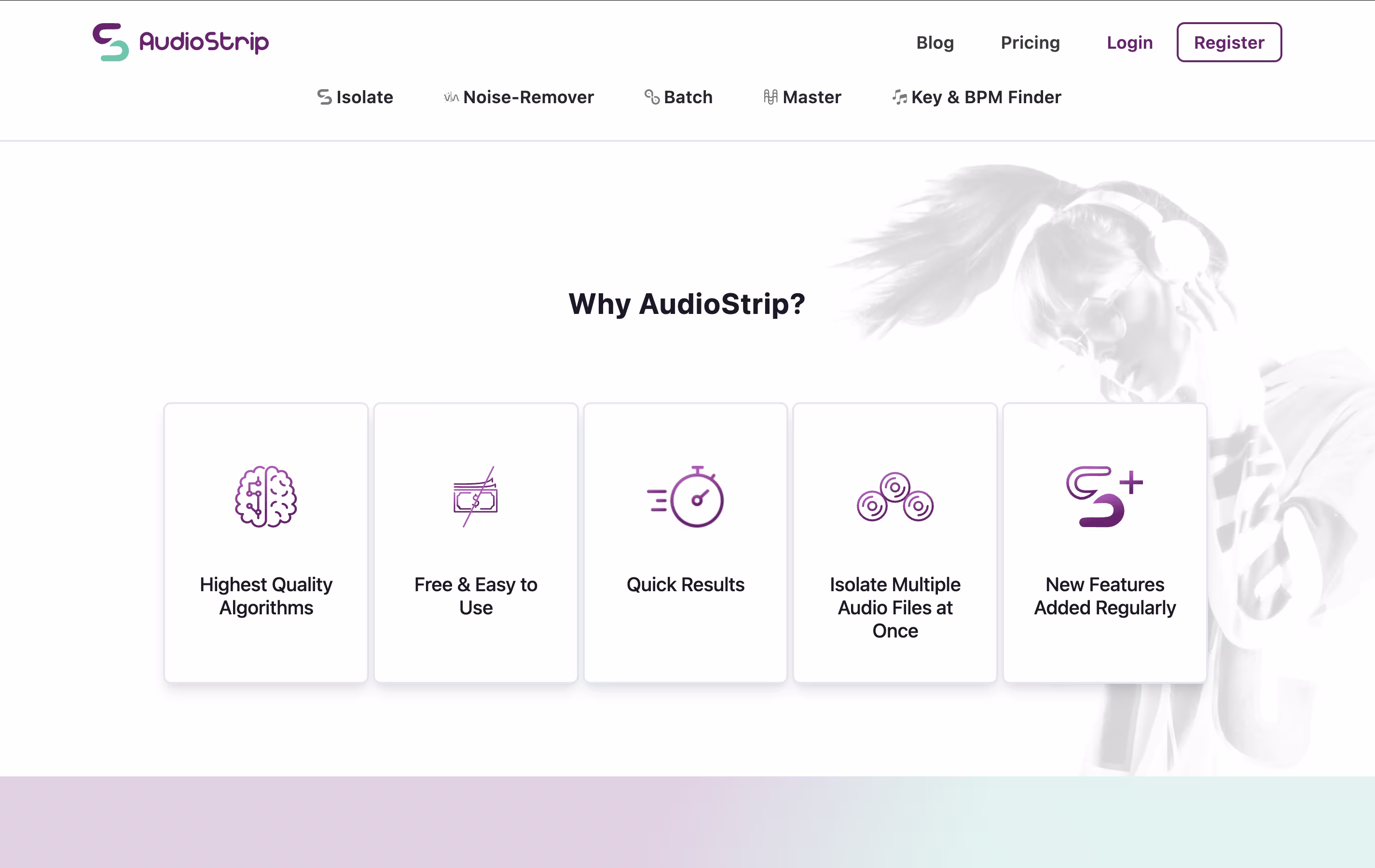The height and width of the screenshot is (868, 1375).
Task: Click Isolate Multiple Audio Files at Once text
Action: (x=895, y=608)
